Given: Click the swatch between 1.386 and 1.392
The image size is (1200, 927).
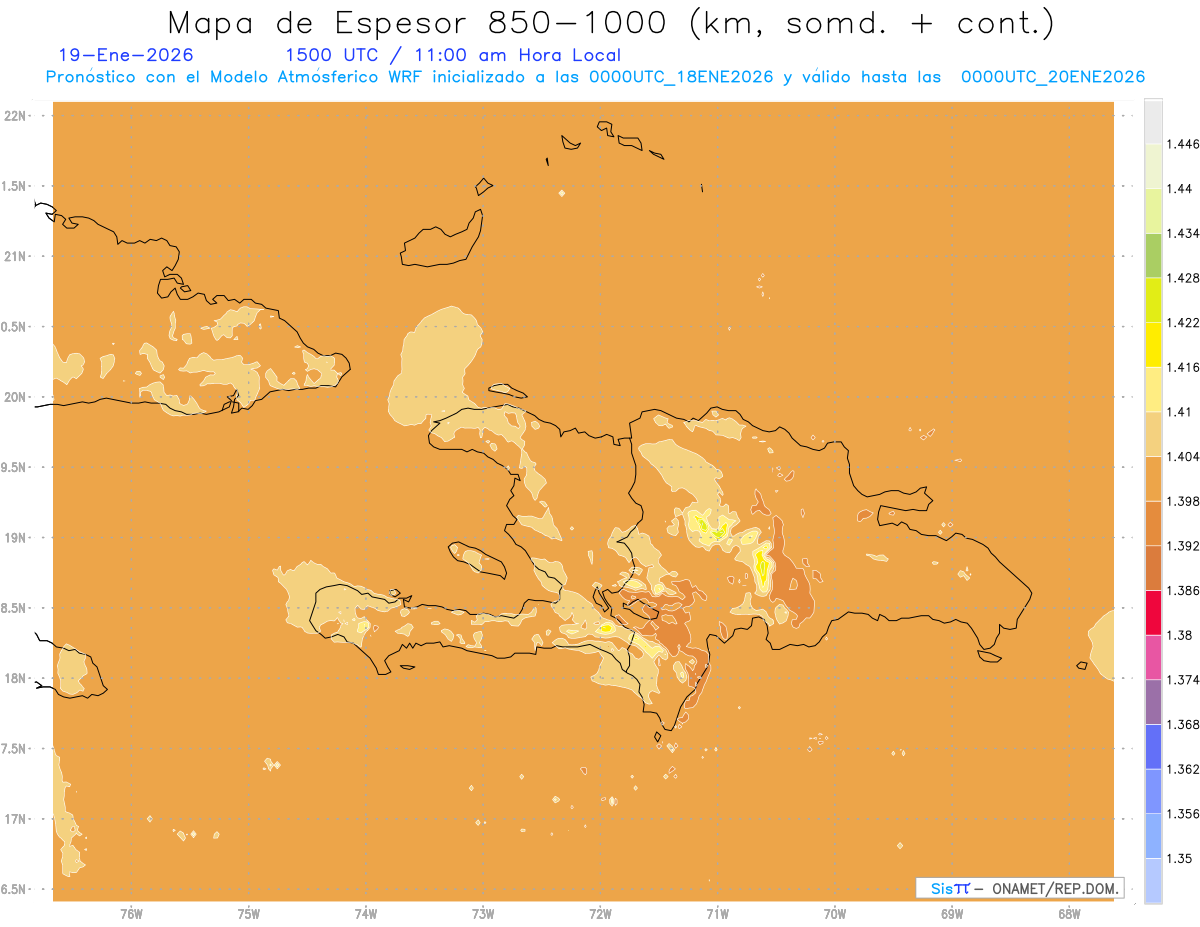Looking at the screenshot, I should (1153, 568).
